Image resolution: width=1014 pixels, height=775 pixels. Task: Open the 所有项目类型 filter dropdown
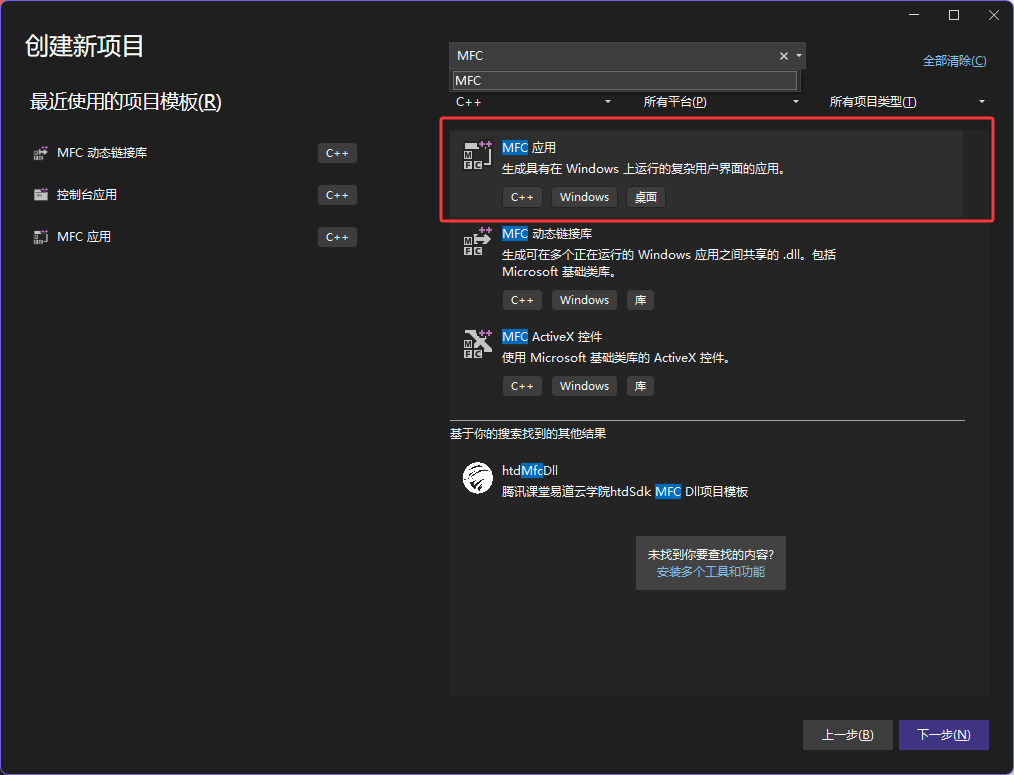pyautogui.click(x=907, y=102)
